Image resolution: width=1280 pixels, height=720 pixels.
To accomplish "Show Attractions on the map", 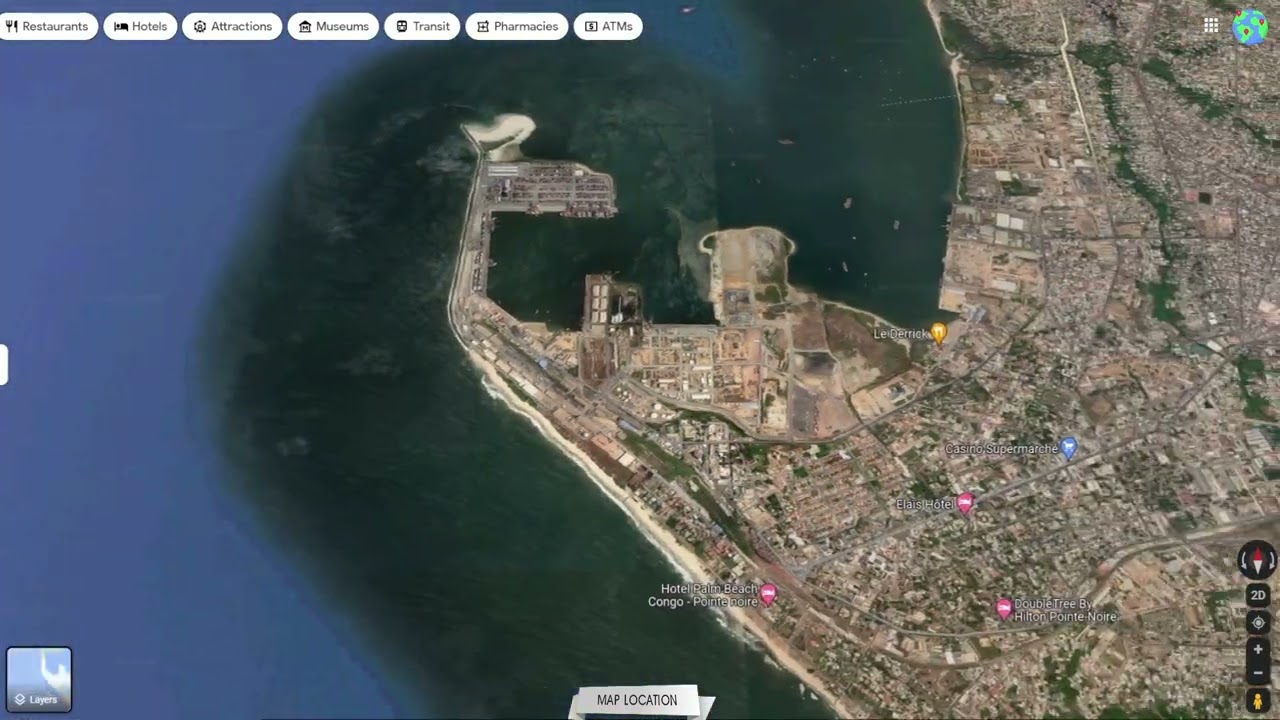I will [232, 26].
